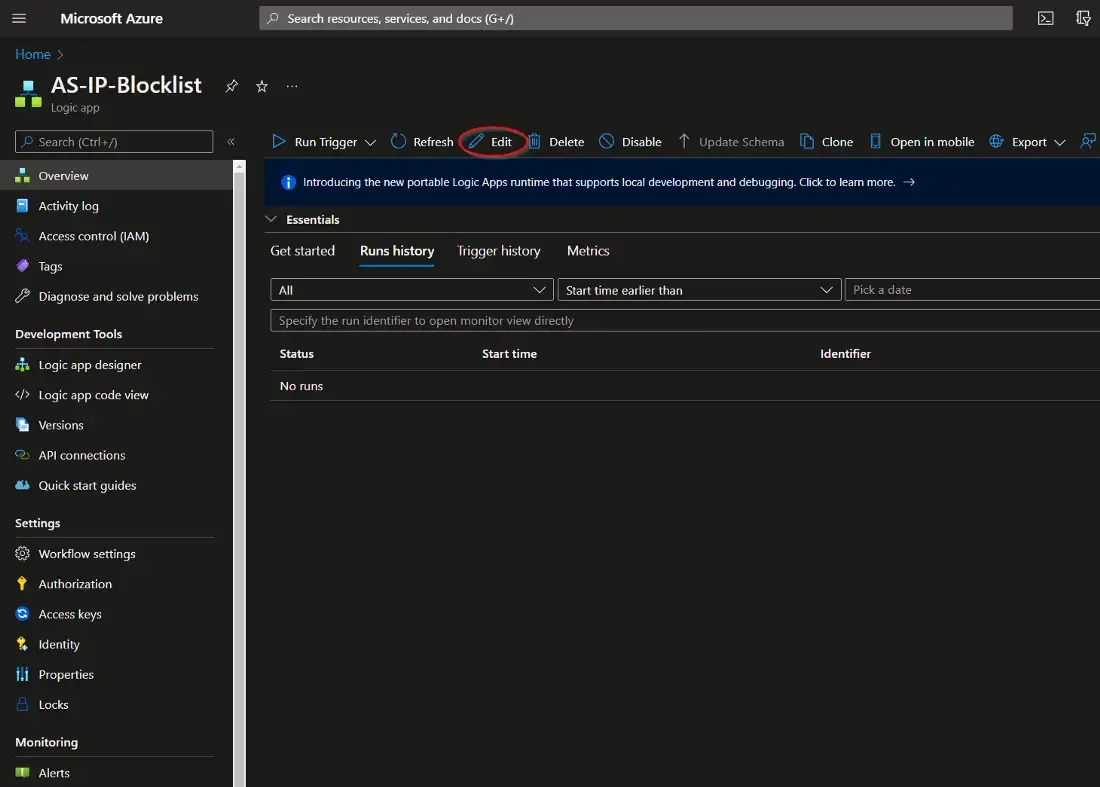Clone the logic app
This screenshot has height=787, width=1100.
(x=826, y=142)
